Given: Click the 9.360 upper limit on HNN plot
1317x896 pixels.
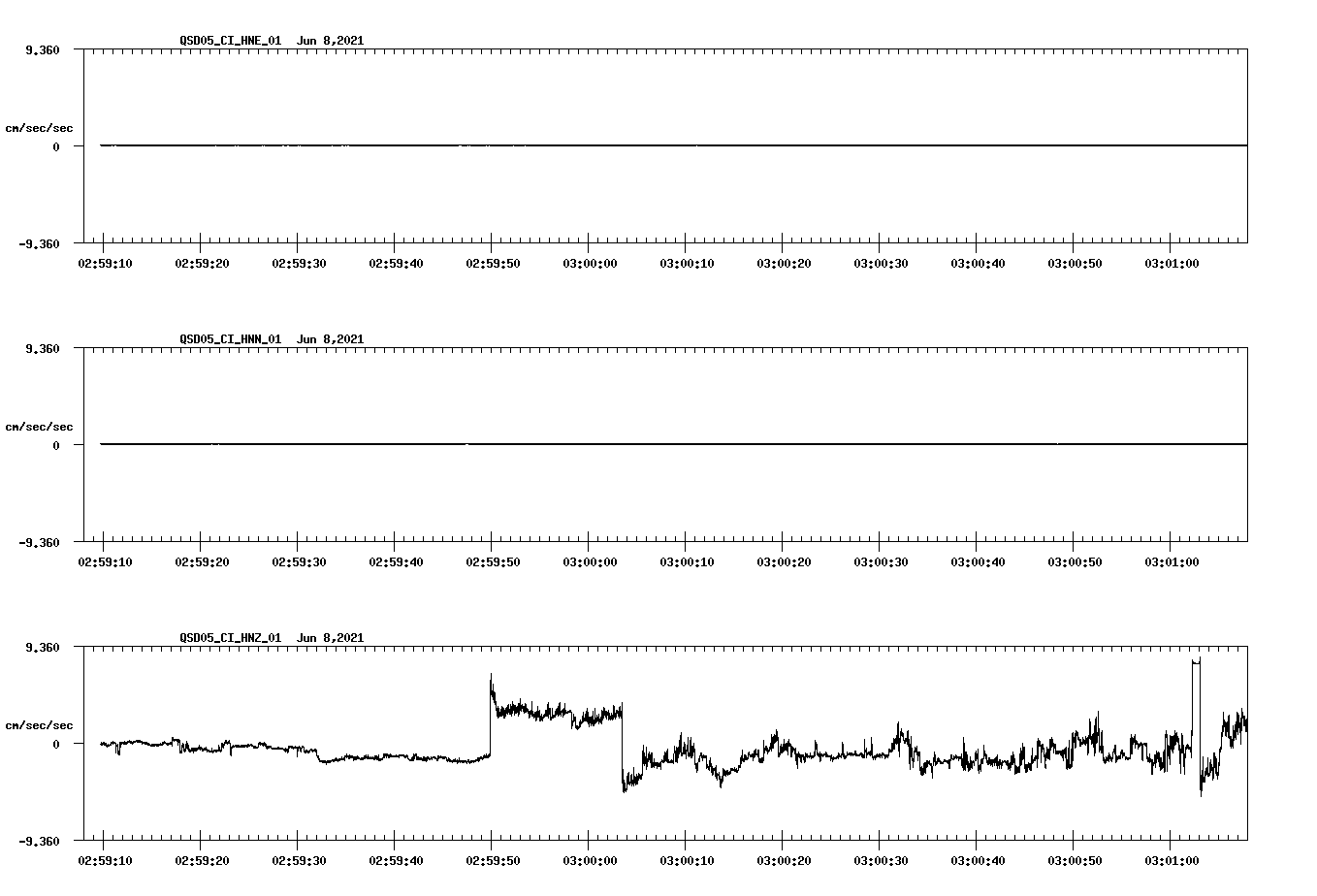Looking at the screenshot, I should point(42,348).
